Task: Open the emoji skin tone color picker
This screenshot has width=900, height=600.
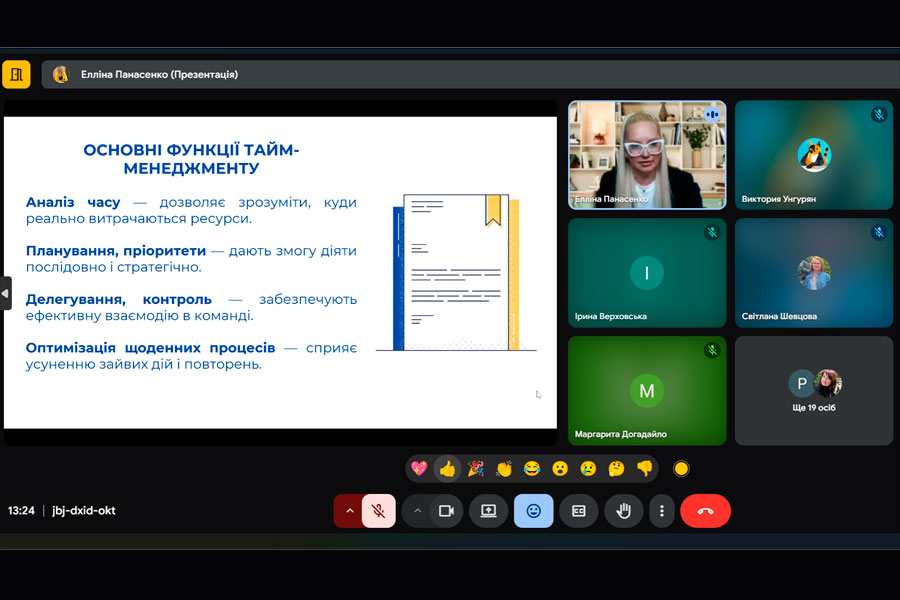Action: [681, 469]
